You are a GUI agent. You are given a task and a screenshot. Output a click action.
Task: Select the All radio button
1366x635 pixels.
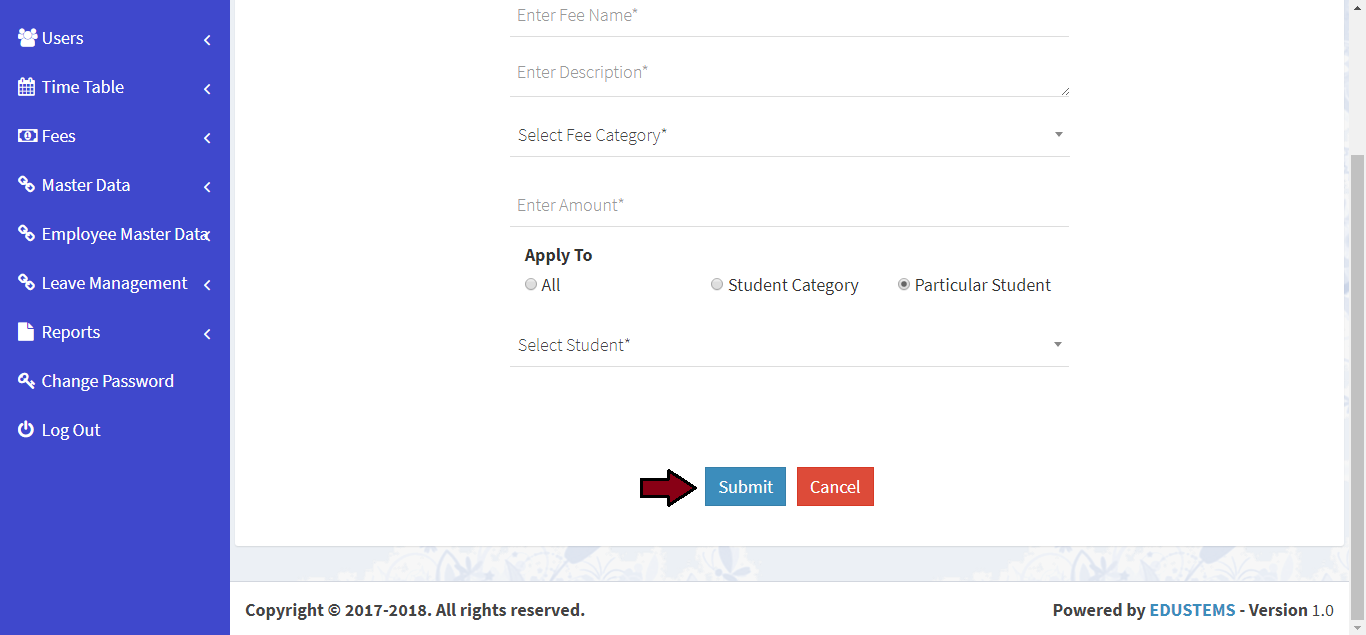tap(531, 284)
